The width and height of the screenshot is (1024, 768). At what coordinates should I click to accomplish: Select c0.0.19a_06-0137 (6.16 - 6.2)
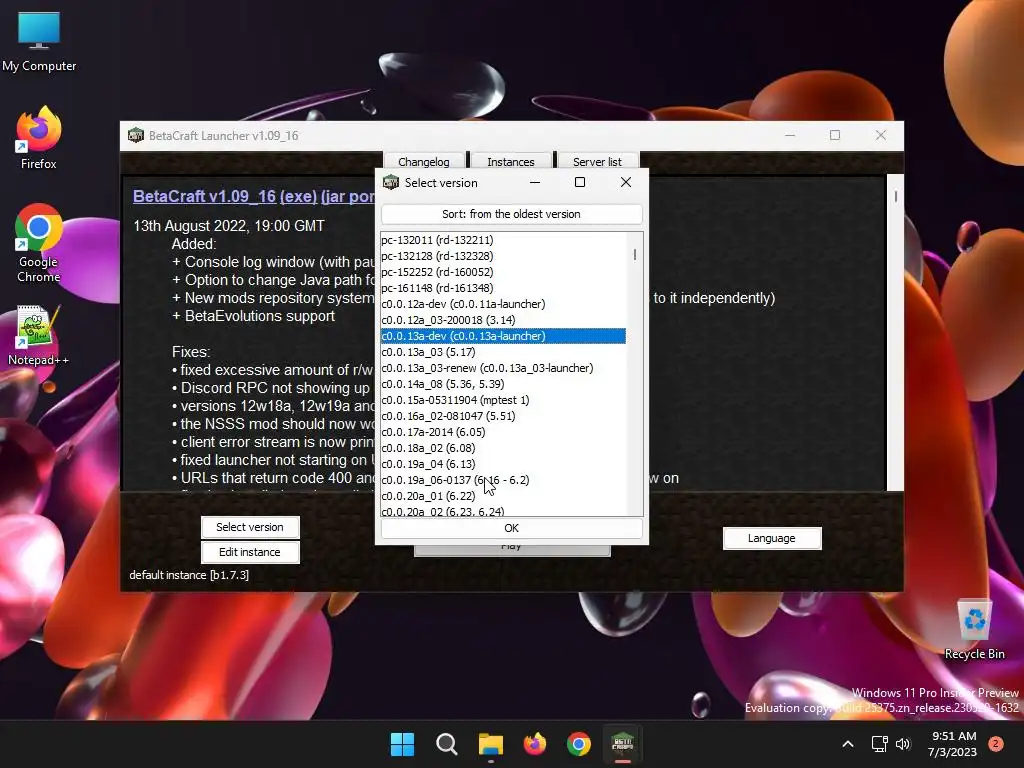tap(504, 480)
